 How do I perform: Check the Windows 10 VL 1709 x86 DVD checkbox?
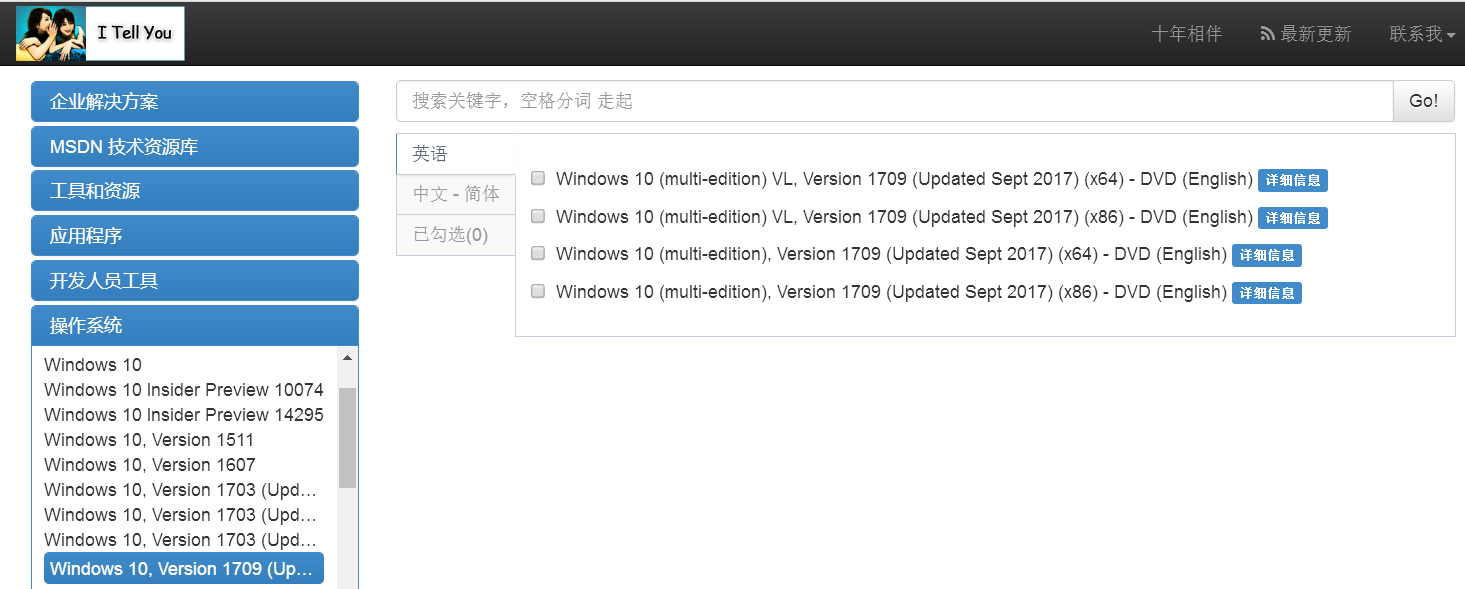[537, 216]
